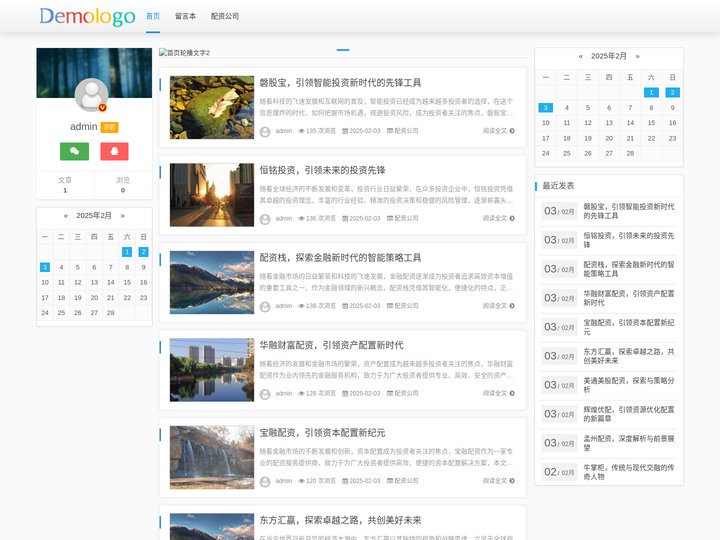Click the carousel indicator dash

click(343, 50)
